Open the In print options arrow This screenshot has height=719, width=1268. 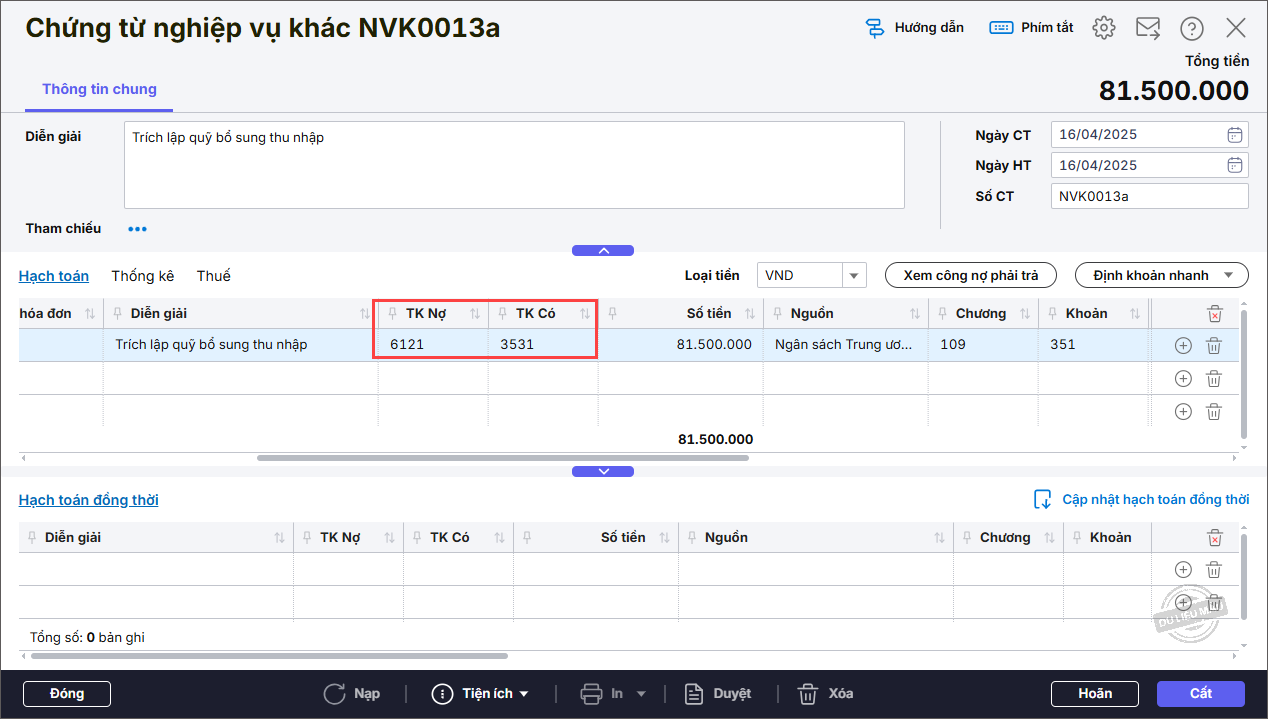(642, 694)
